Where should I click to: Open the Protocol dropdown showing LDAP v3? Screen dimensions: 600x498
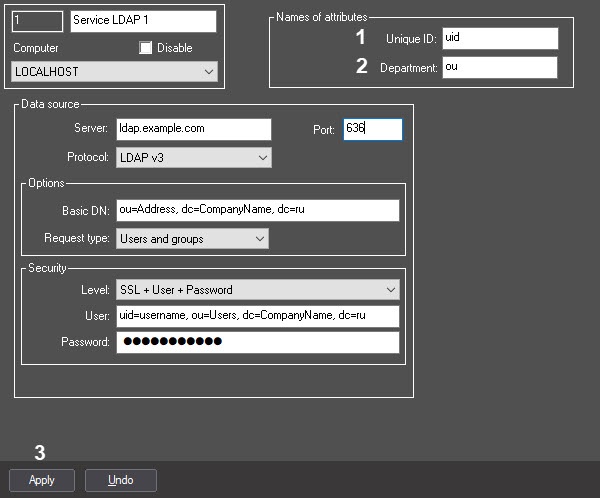(194, 158)
